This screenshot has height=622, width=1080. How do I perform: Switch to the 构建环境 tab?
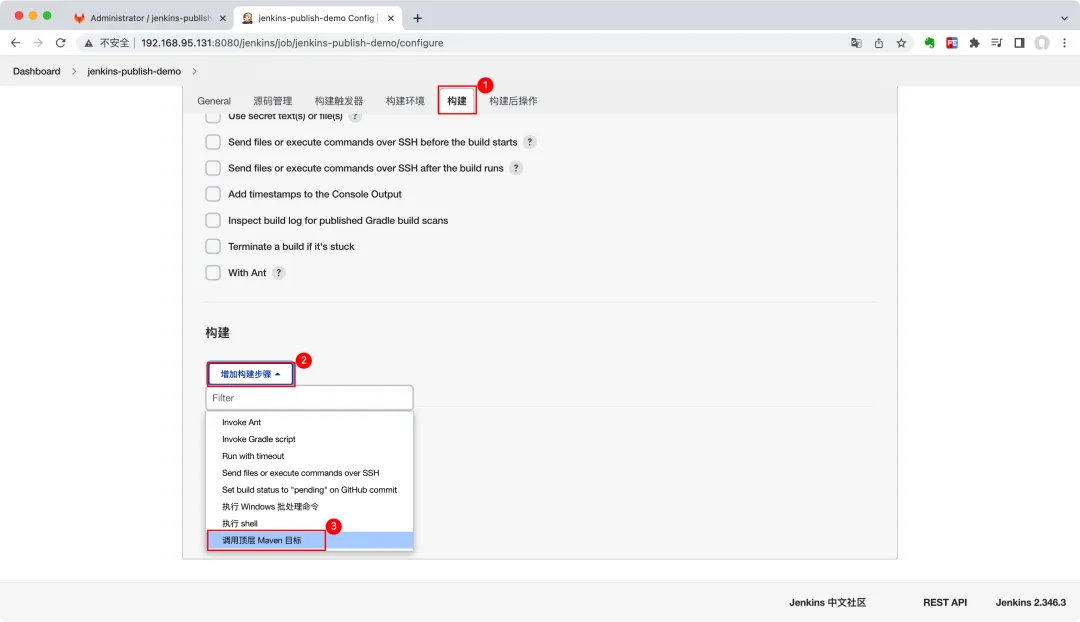pyautogui.click(x=405, y=101)
